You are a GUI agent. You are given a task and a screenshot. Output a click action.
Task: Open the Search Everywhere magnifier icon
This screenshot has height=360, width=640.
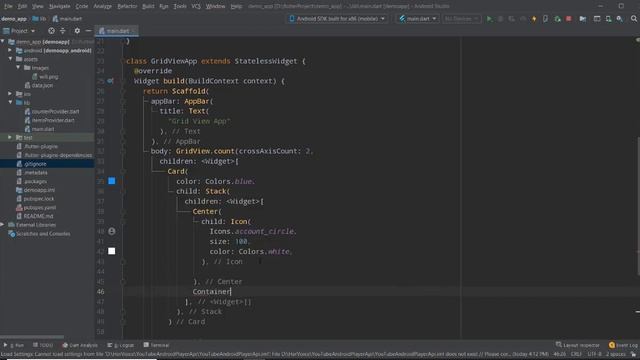pyautogui.click(x=634, y=19)
